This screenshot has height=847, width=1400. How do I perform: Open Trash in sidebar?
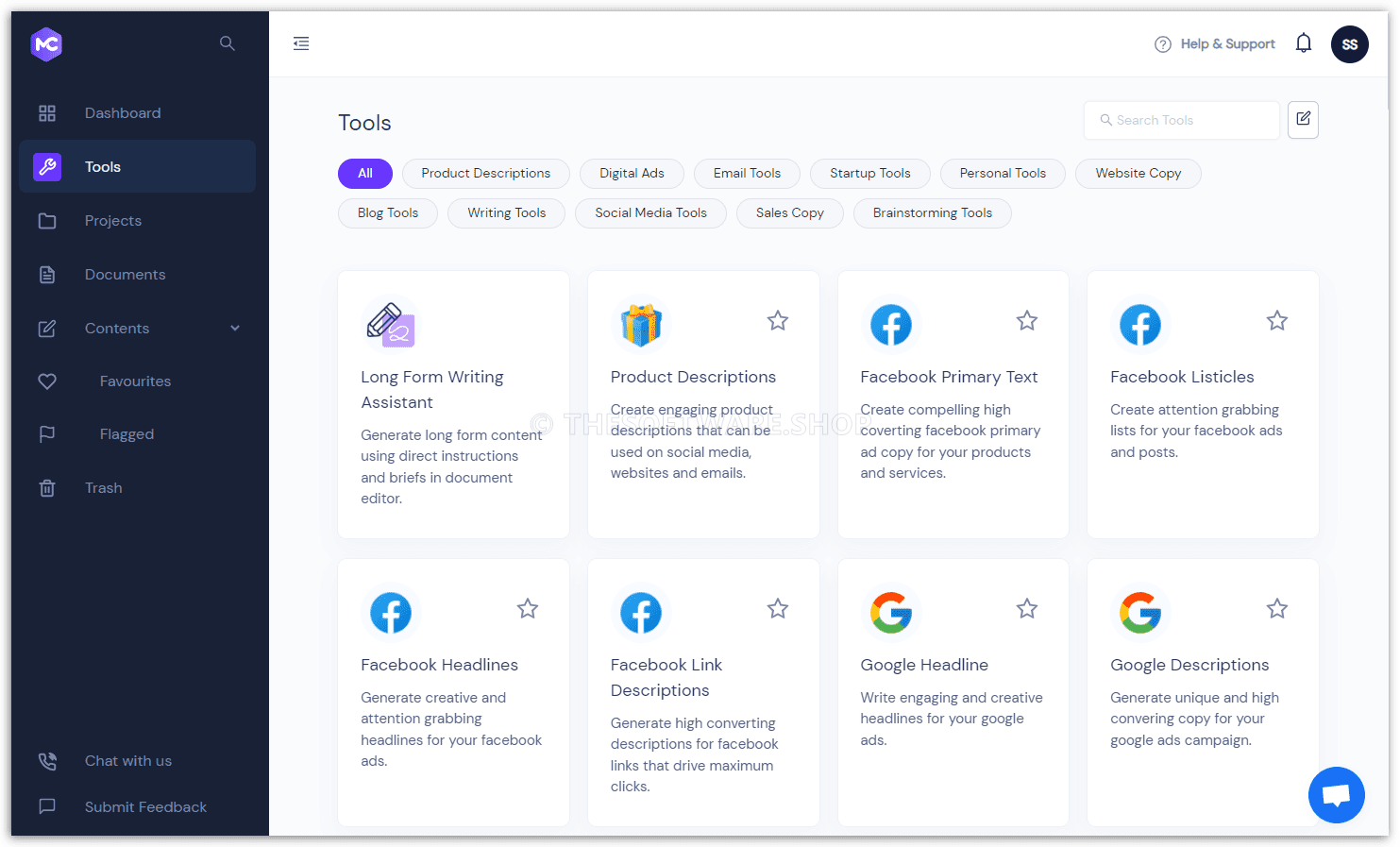[104, 488]
